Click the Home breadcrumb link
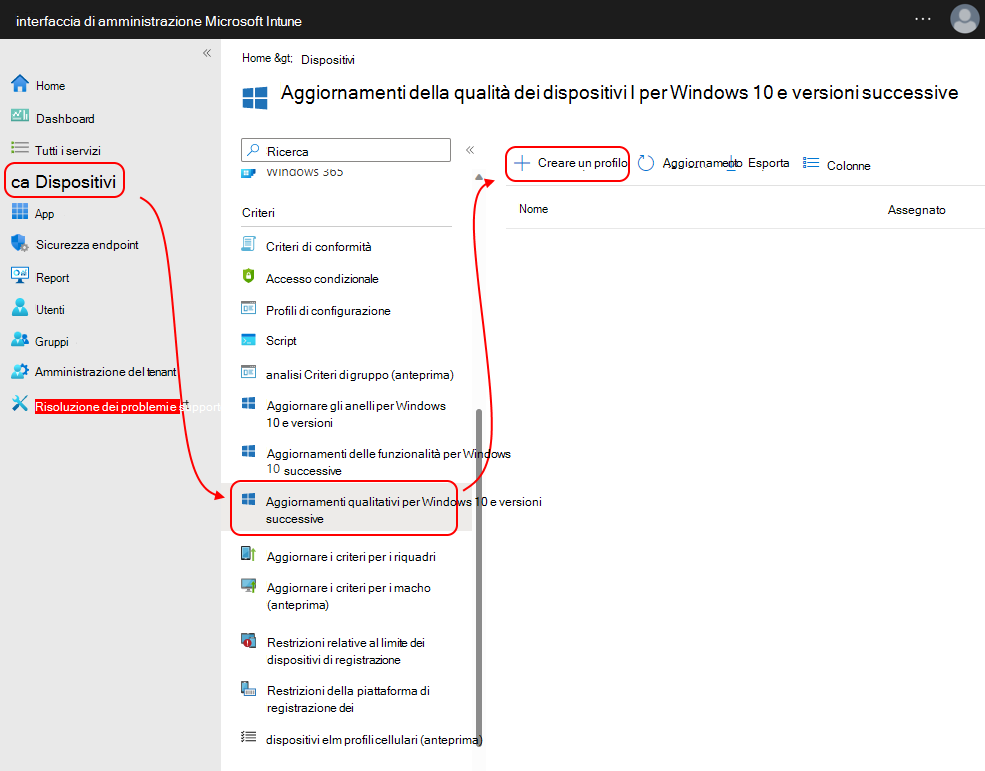The image size is (985, 771). (256, 59)
